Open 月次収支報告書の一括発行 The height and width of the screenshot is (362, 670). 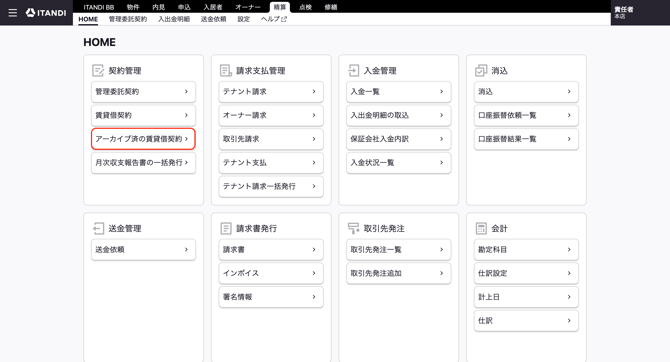tap(144, 163)
